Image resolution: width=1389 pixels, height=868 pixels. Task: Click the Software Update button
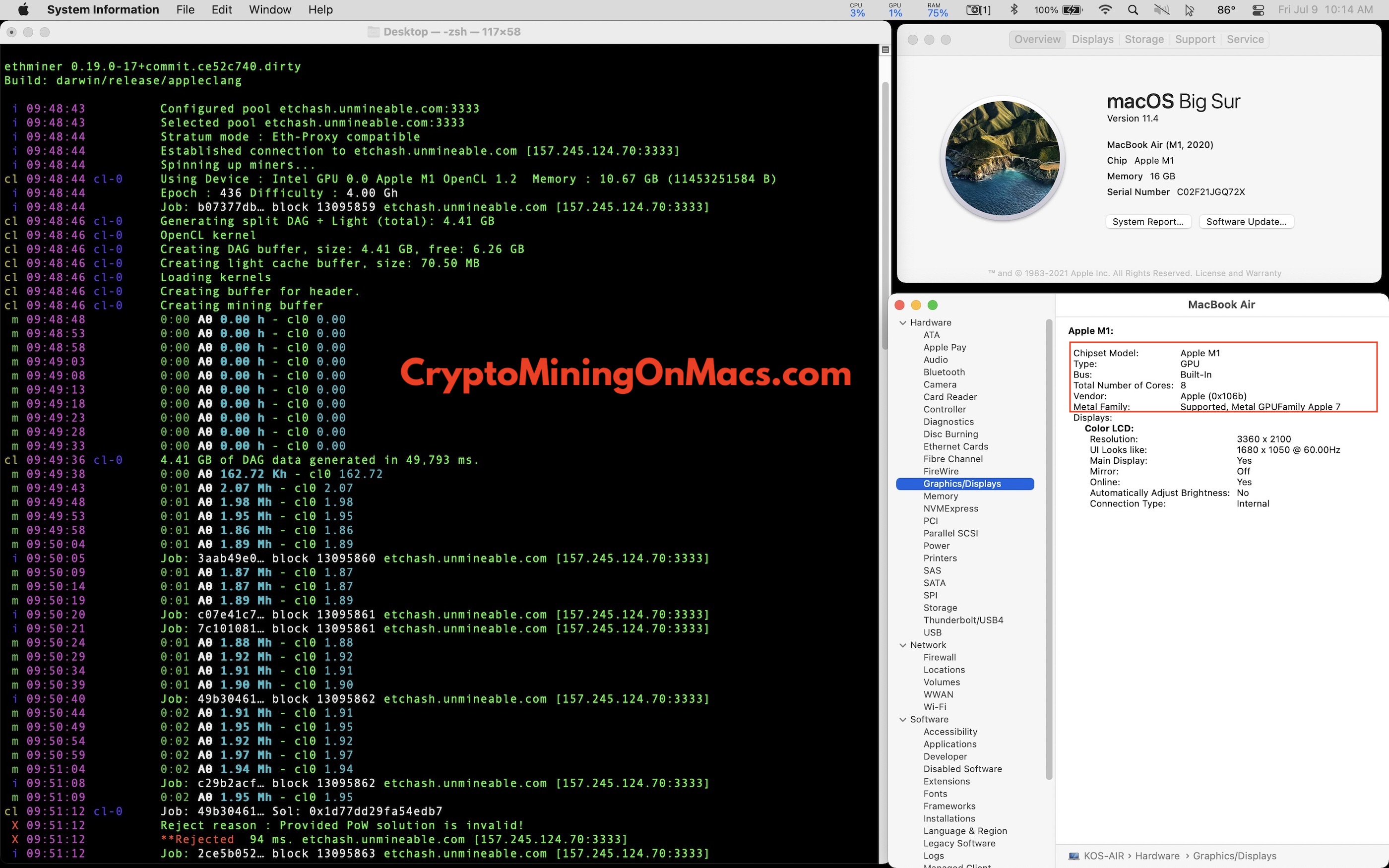(x=1246, y=222)
